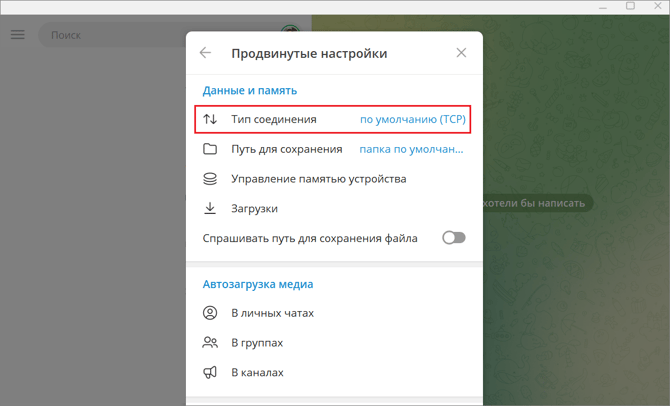Image resolution: width=670 pixels, height=406 pixels.
Task: Click the megaphone icon for В каналах
Action: [x=210, y=373]
